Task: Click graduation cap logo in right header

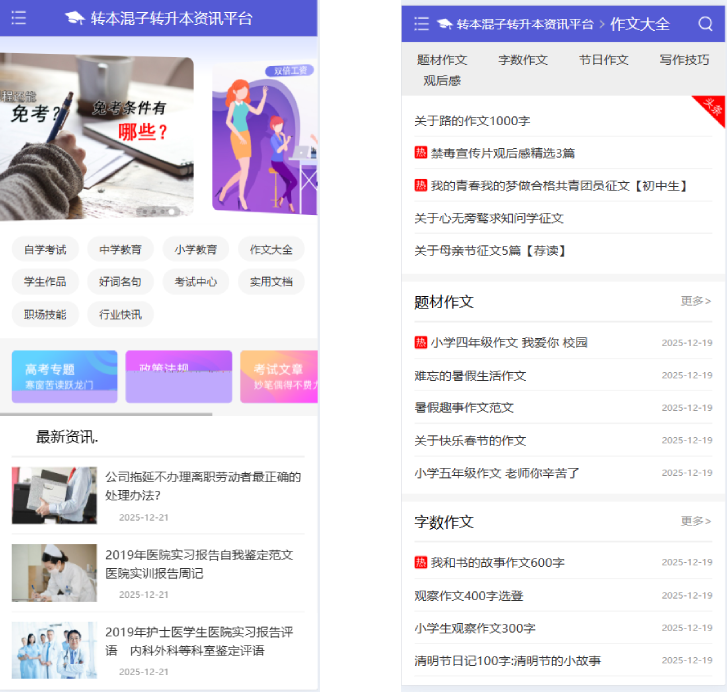Action: click(x=444, y=24)
